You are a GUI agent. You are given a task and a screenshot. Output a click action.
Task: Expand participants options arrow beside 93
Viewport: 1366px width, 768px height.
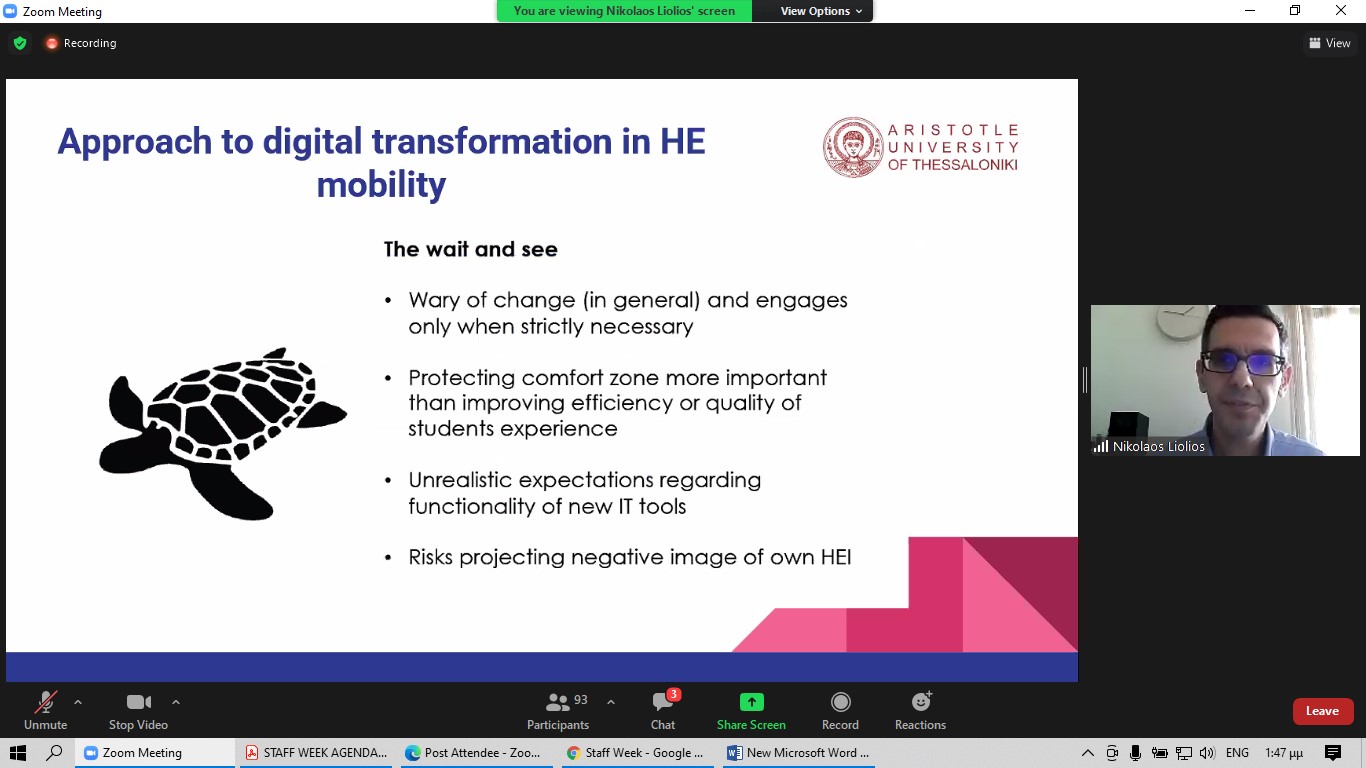[611, 702]
